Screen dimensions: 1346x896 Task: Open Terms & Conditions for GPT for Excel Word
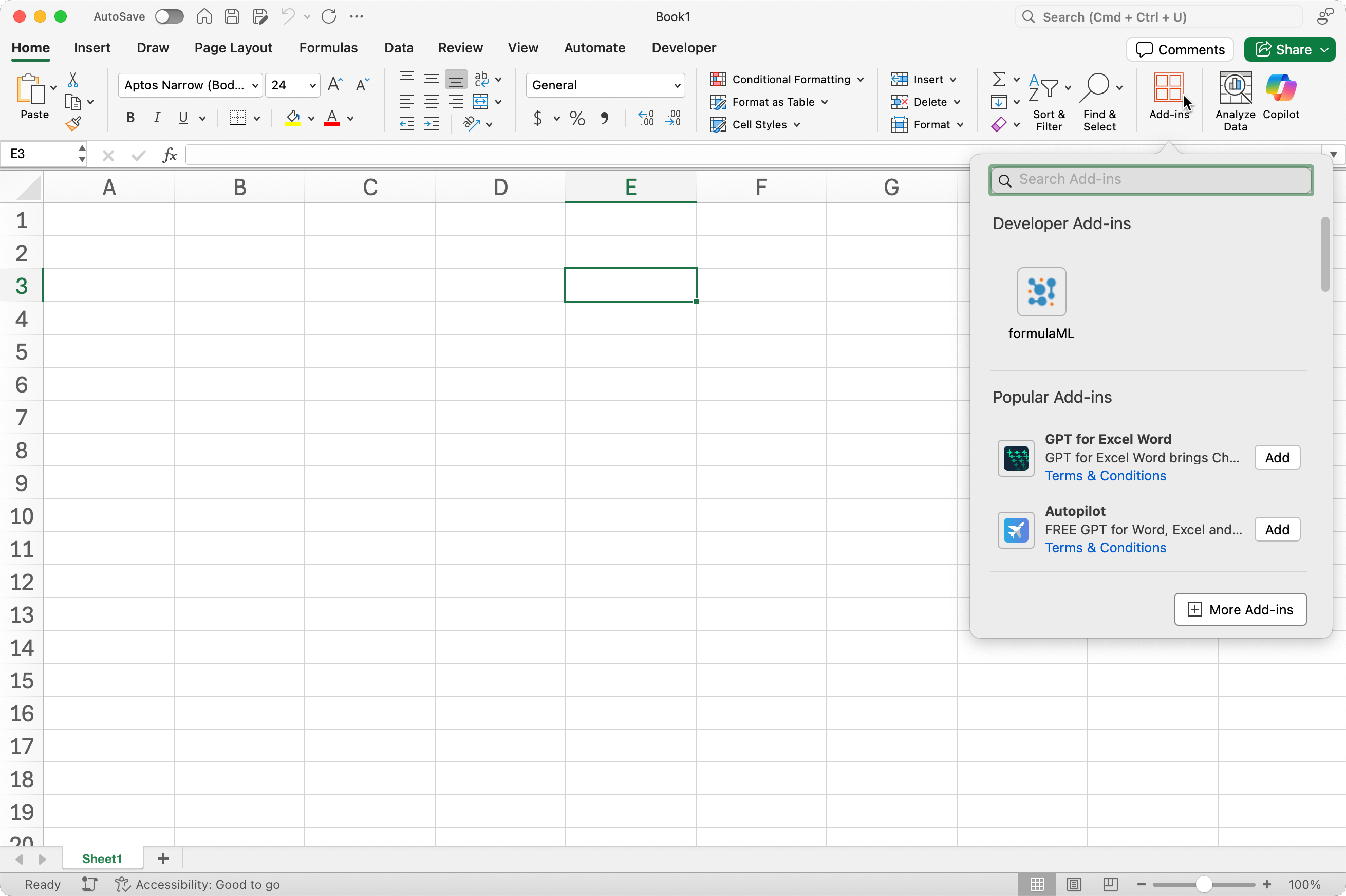coord(1106,475)
